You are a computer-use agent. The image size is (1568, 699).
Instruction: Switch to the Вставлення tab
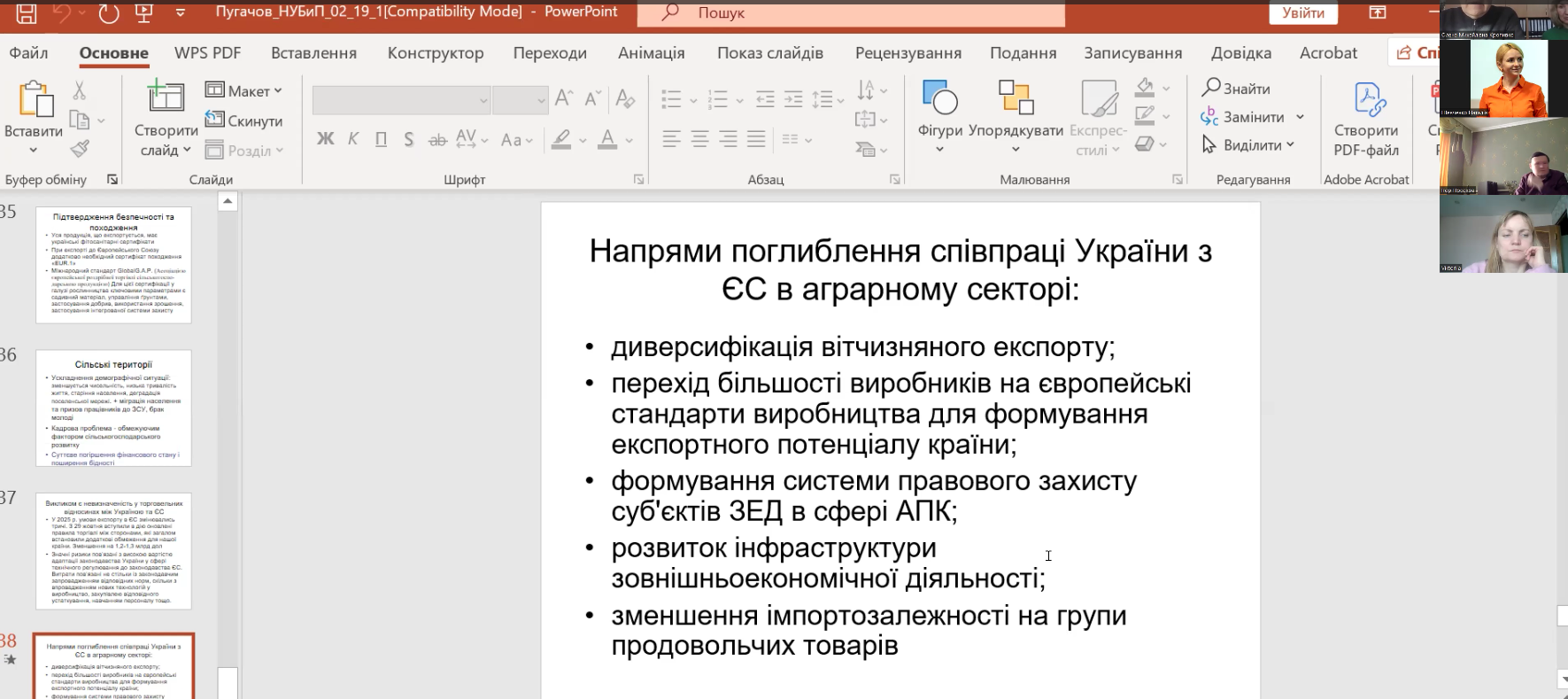click(x=313, y=53)
